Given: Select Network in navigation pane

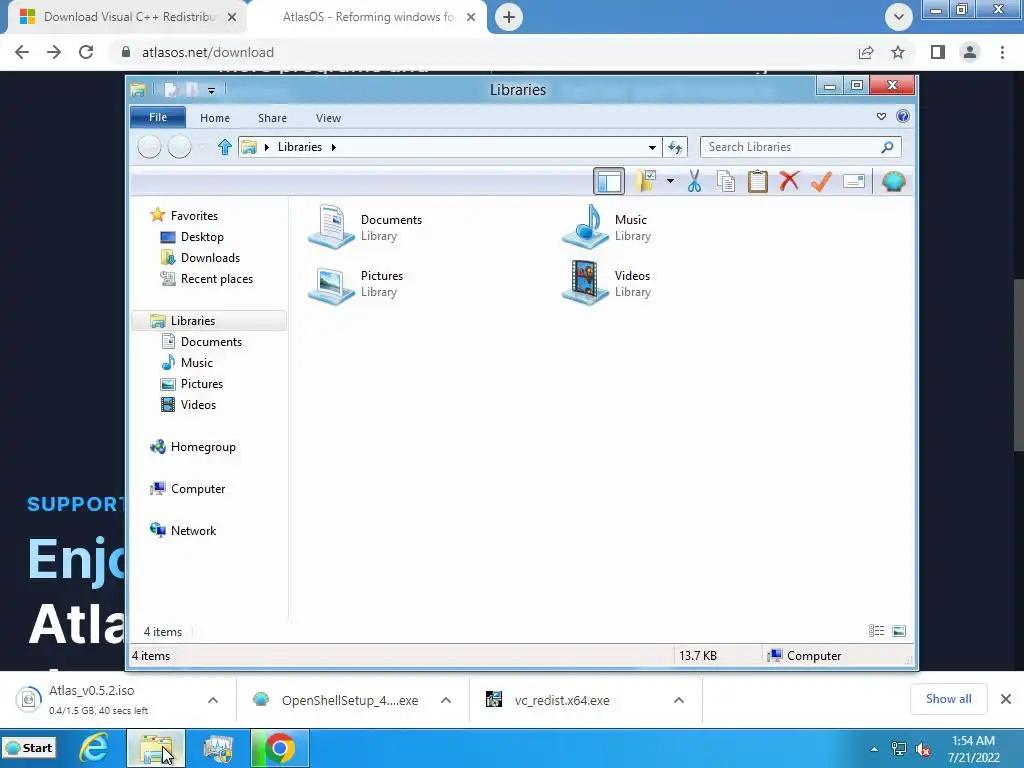Looking at the screenshot, I should (193, 530).
